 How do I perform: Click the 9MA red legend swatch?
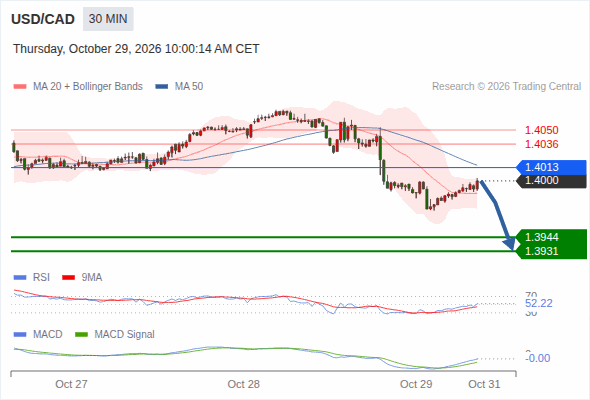pos(68,278)
